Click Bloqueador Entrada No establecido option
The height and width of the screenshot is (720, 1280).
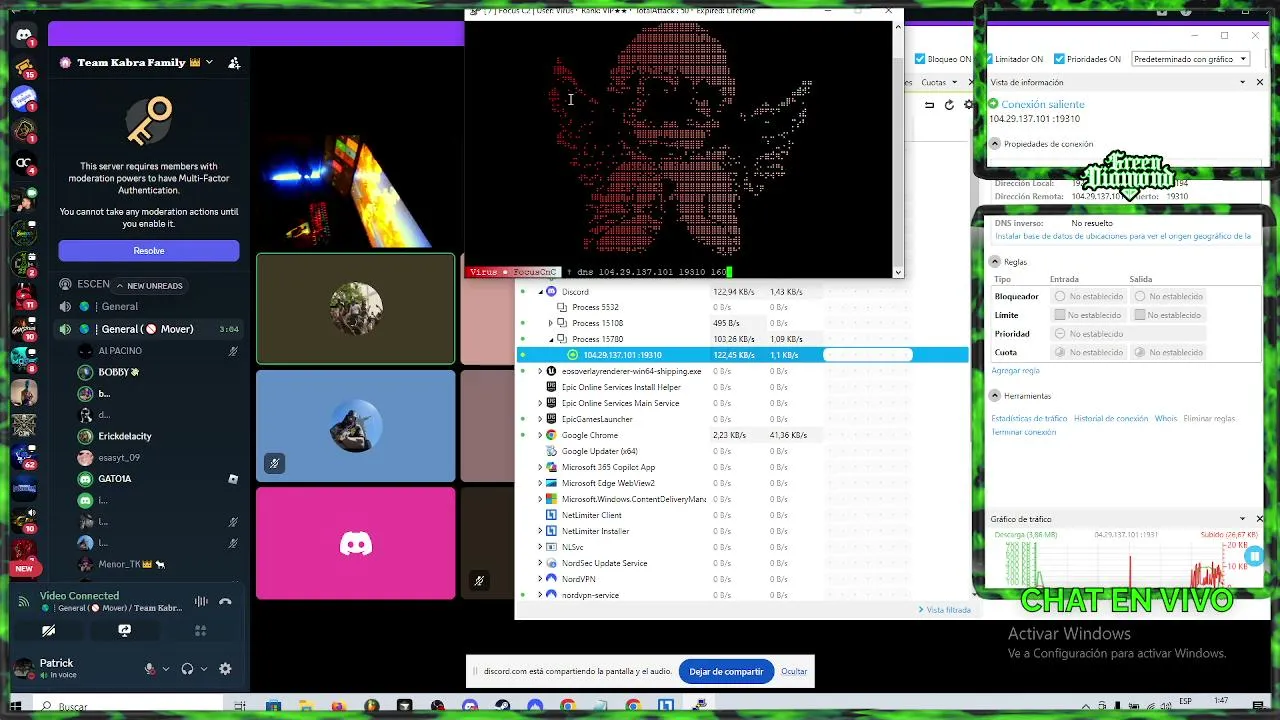1086,296
